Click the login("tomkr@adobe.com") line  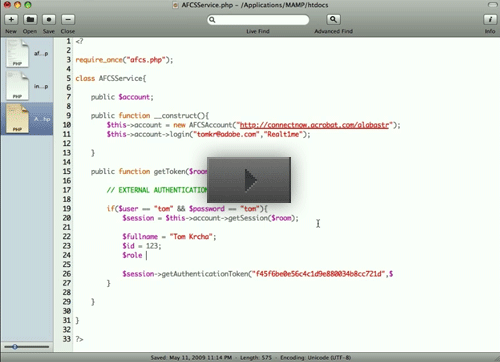pos(208,134)
